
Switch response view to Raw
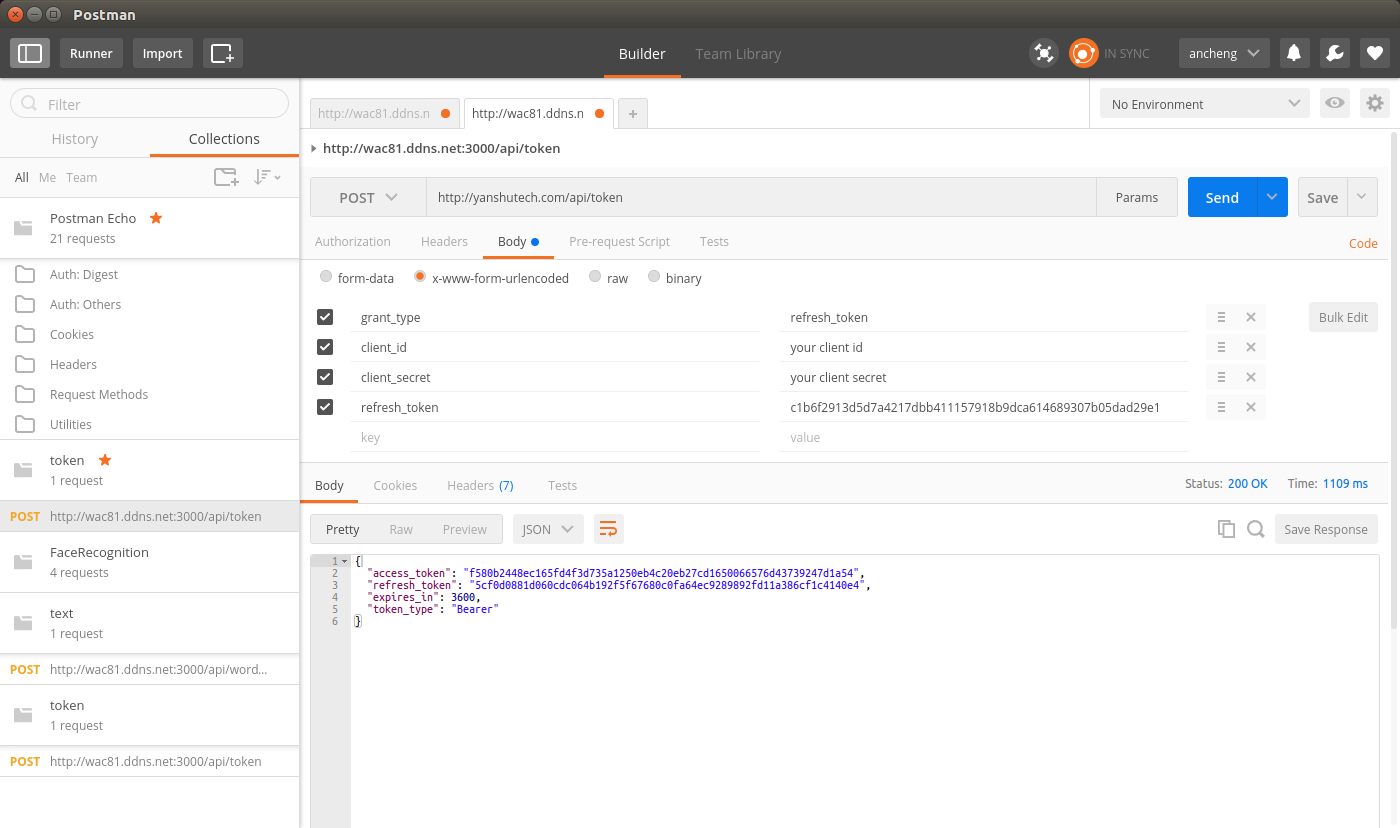[x=401, y=529]
